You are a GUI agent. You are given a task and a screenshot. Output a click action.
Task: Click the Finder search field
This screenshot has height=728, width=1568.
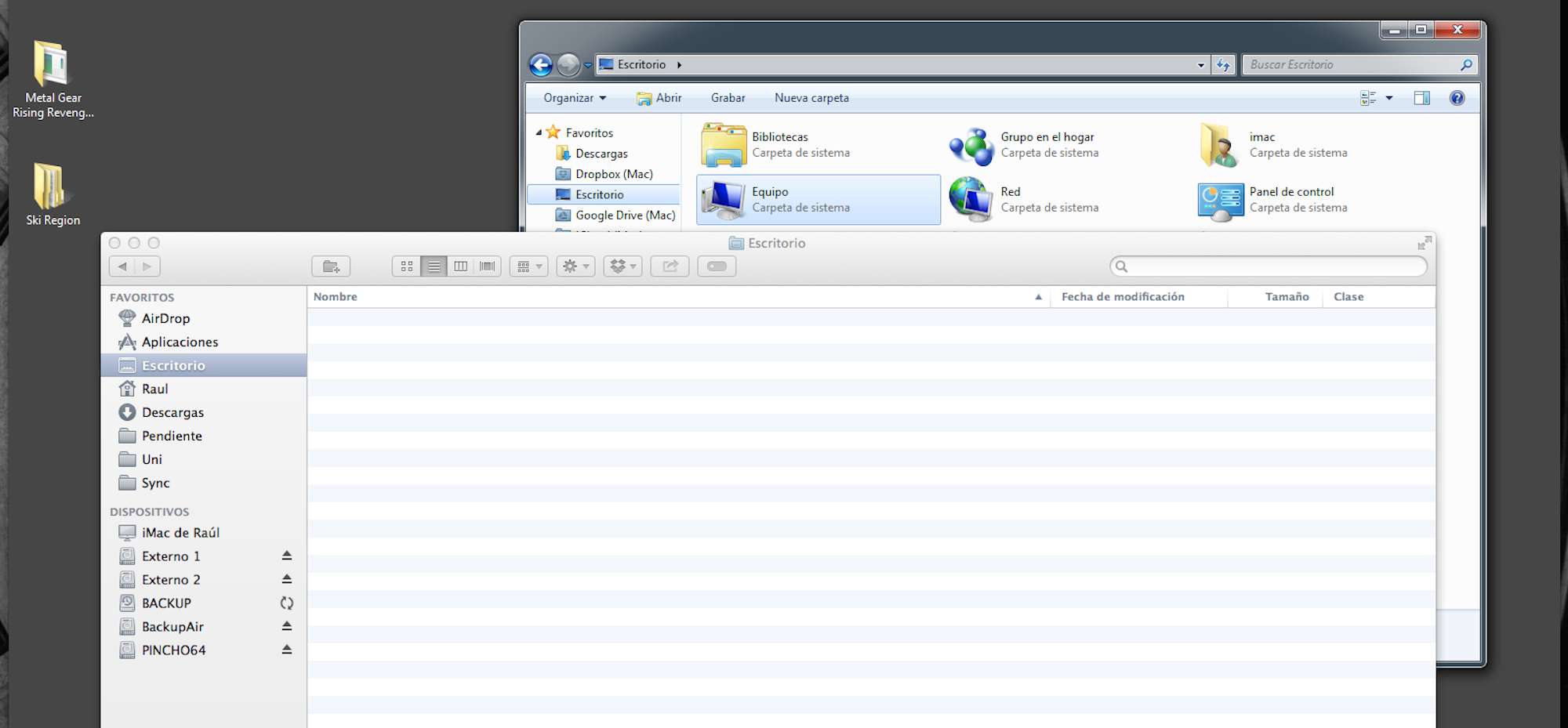(x=1269, y=266)
